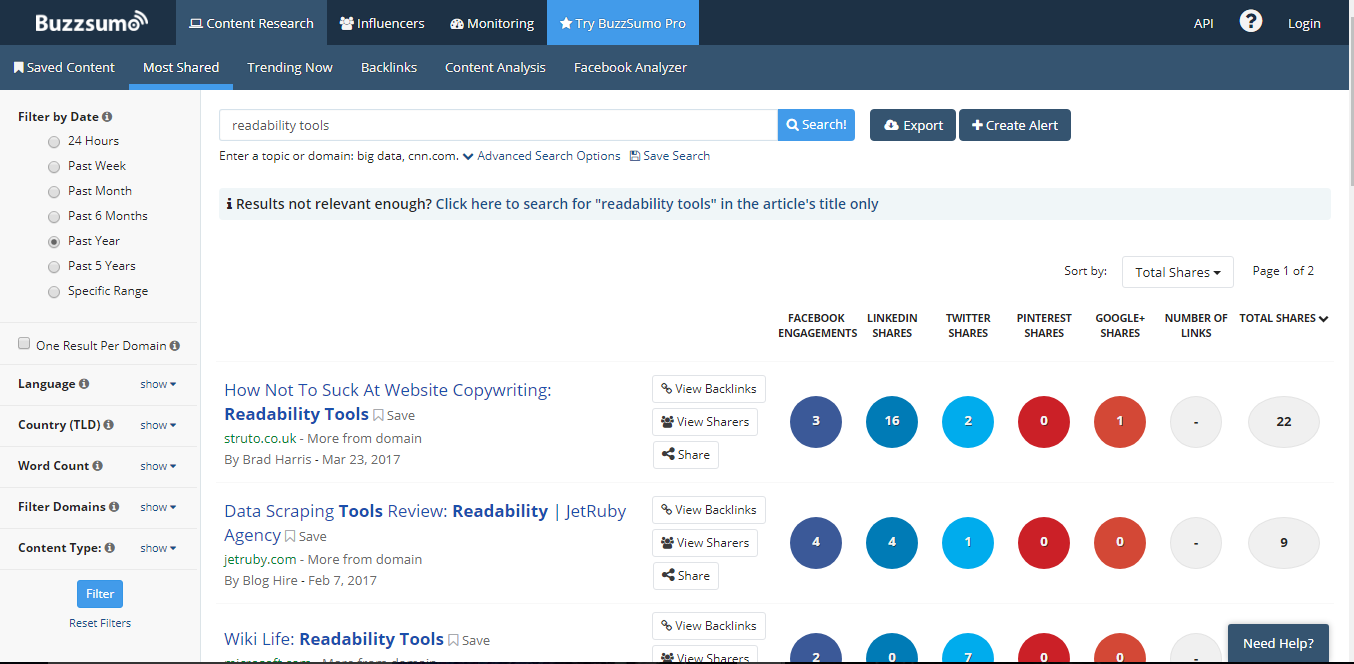
Task: Select the Past Year radio button
Action: click(54, 242)
